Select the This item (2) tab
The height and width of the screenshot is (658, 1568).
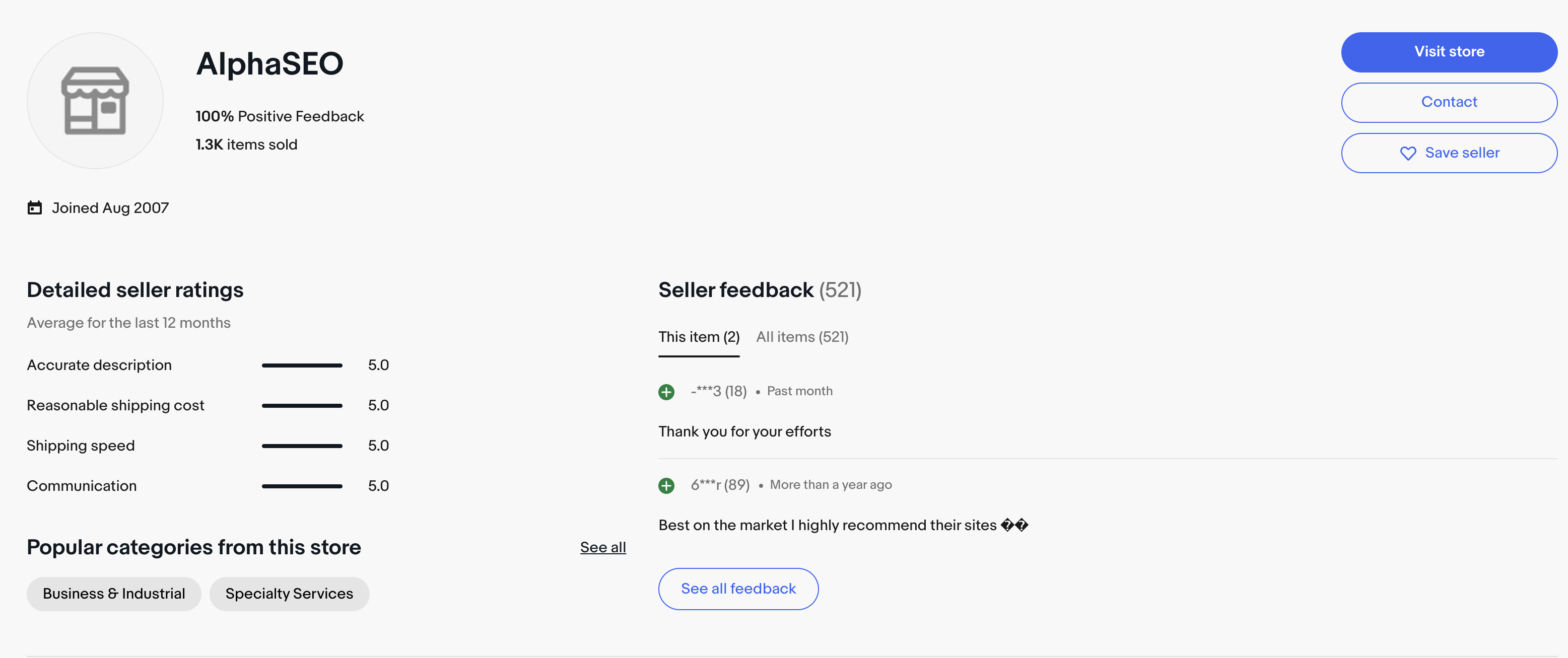699,336
